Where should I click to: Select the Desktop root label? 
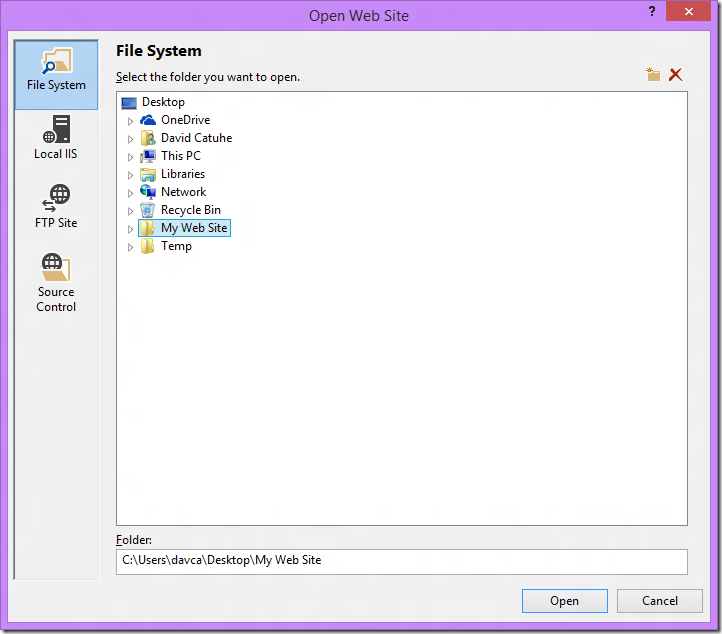coord(163,102)
